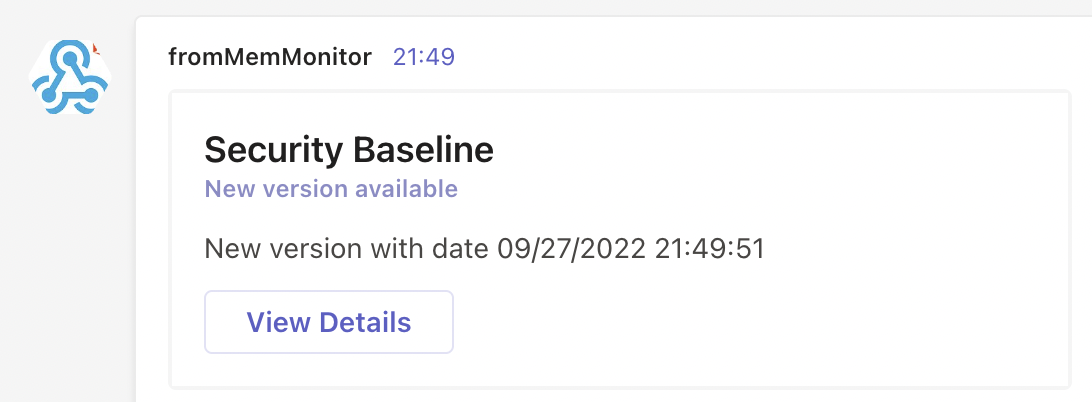The width and height of the screenshot is (1092, 402).
Task: Click the fromMemMonitor sender name
Action: pyautogui.click(x=271, y=57)
